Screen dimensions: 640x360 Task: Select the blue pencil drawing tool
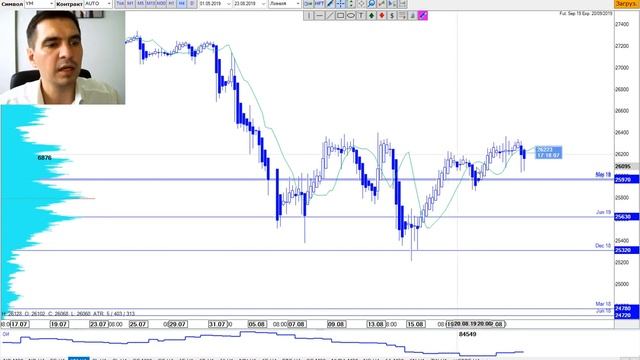tap(330, 4)
